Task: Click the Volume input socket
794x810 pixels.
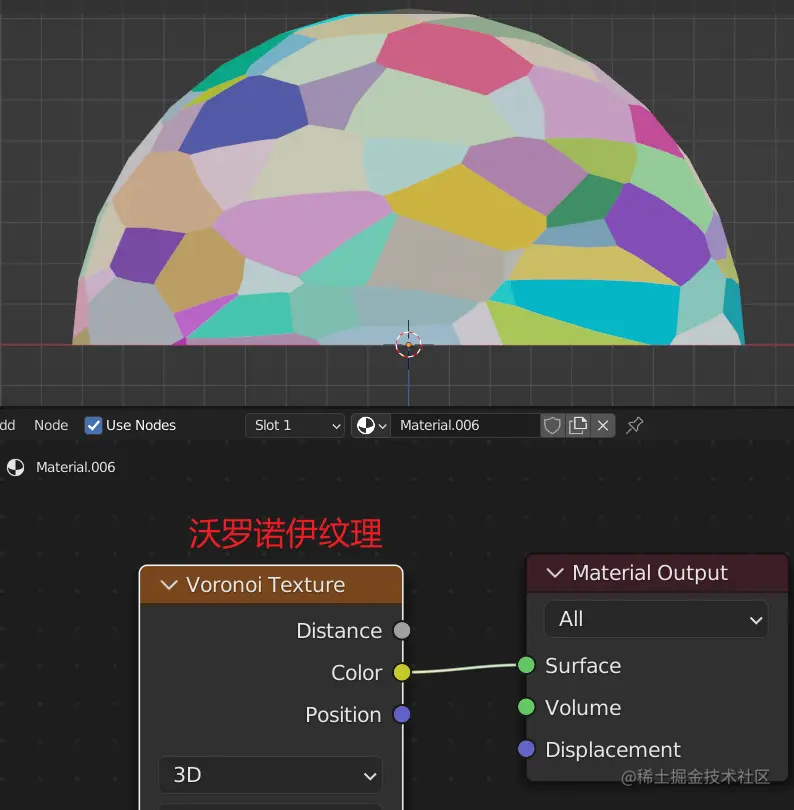Action: 526,707
